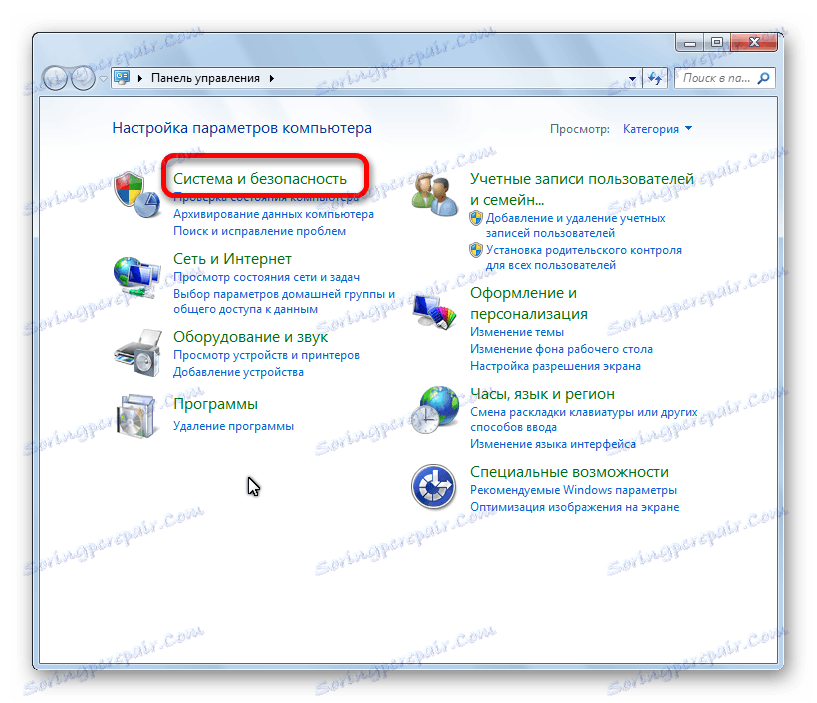817x703 pixels.
Task: Click Изменение фона рабочего стола link
Action: 561,349
